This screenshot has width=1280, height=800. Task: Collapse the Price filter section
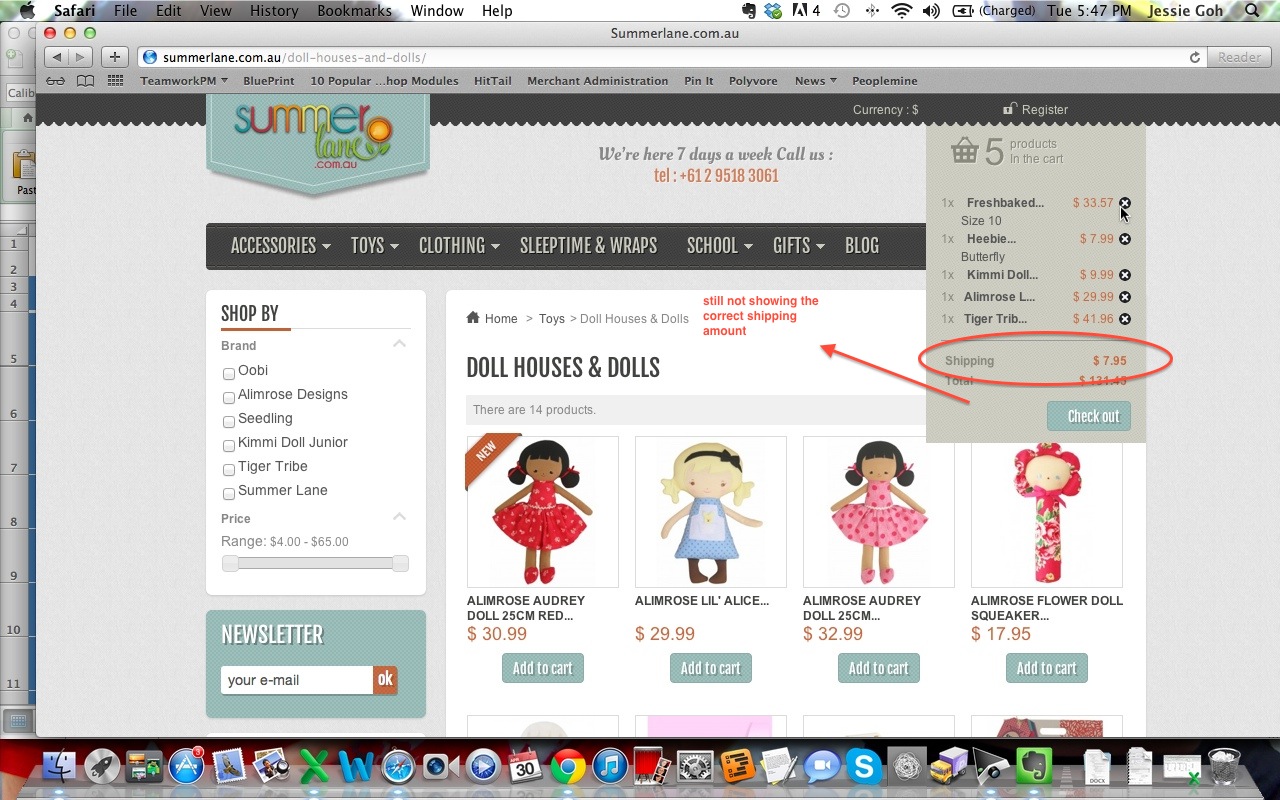click(399, 517)
